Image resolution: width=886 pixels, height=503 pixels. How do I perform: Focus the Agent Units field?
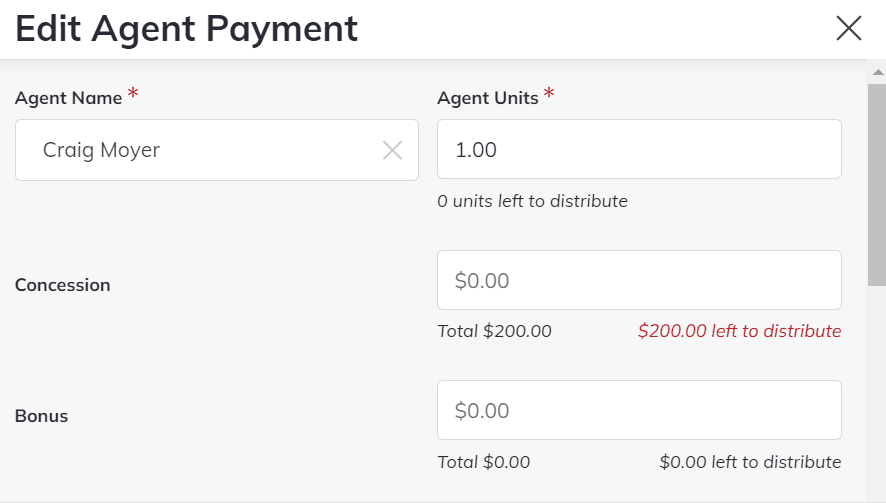pyautogui.click(x=639, y=150)
